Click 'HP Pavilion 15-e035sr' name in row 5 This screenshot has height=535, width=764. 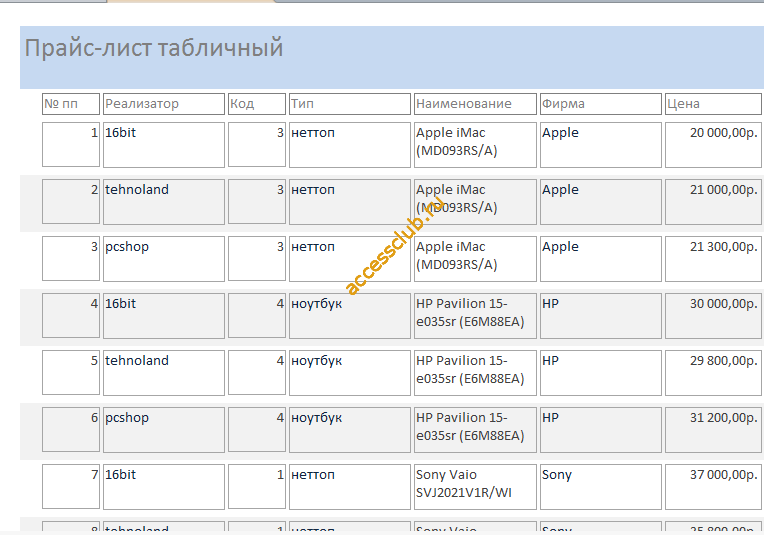[475, 373]
